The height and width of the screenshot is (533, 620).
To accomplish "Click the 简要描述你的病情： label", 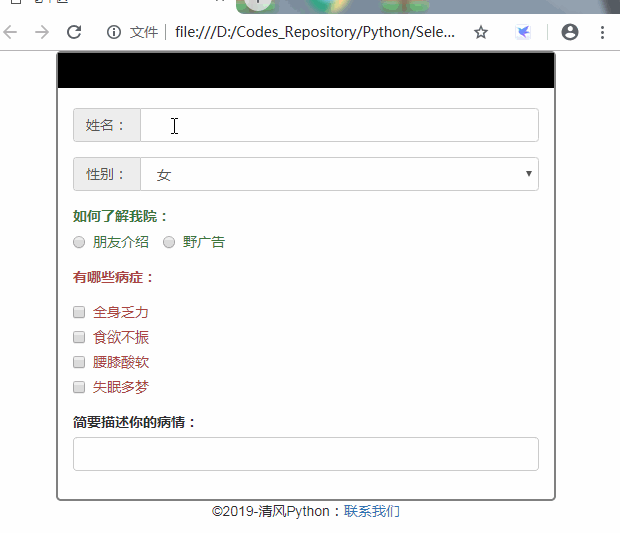I will [135, 422].
